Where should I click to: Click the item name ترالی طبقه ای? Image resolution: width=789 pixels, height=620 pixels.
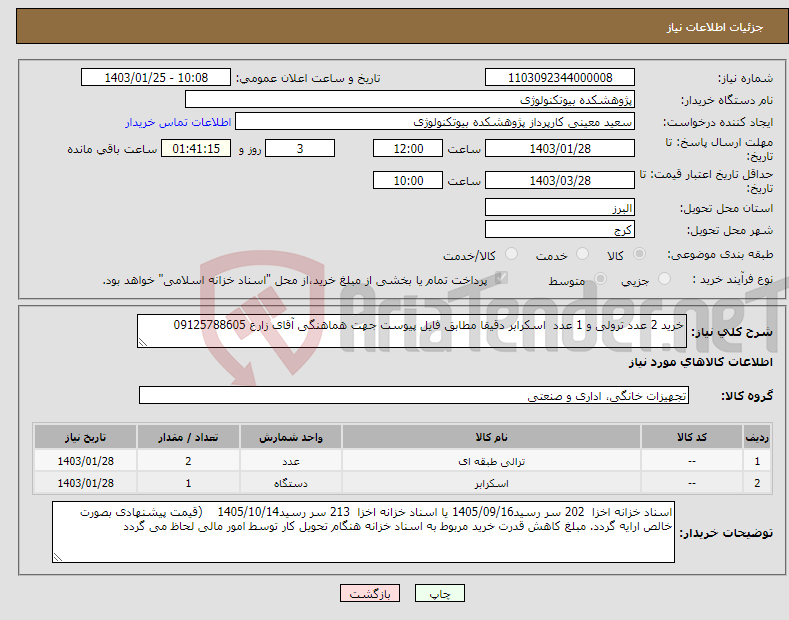[x=492, y=461]
